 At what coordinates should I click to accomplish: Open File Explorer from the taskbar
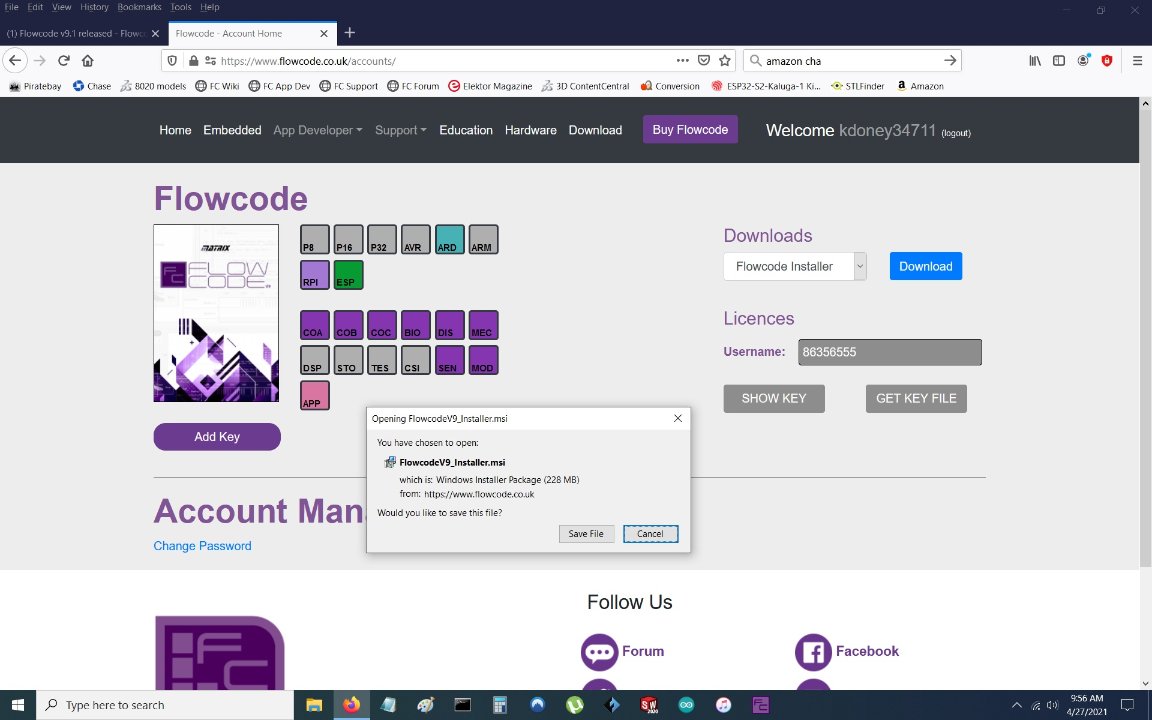(x=314, y=705)
